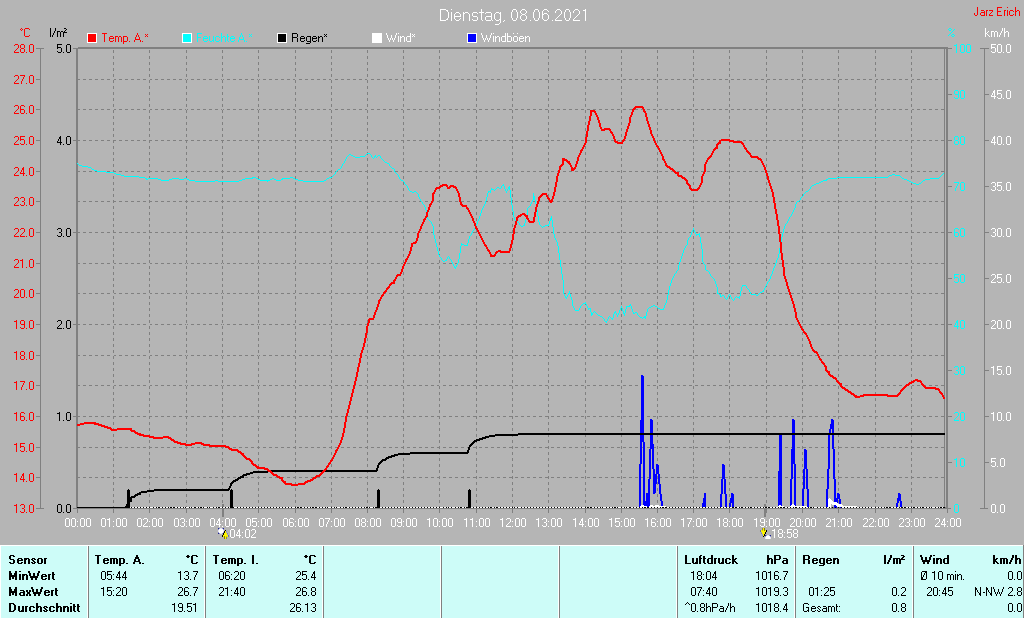Click the wind gust value 'N-NW 2.8'
Viewport: 1024px width, 618px height.
(998, 592)
